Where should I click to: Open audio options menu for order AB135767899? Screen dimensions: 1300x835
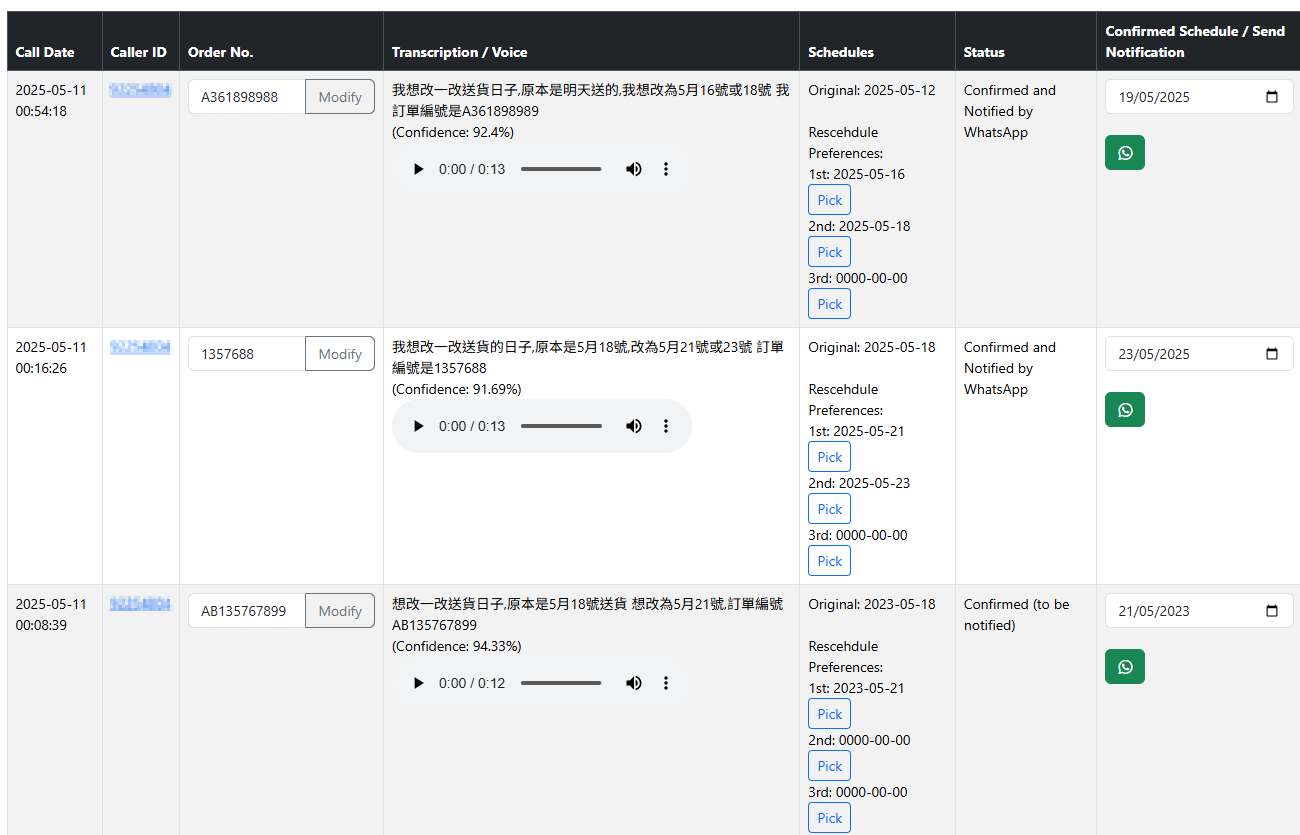coord(666,683)
